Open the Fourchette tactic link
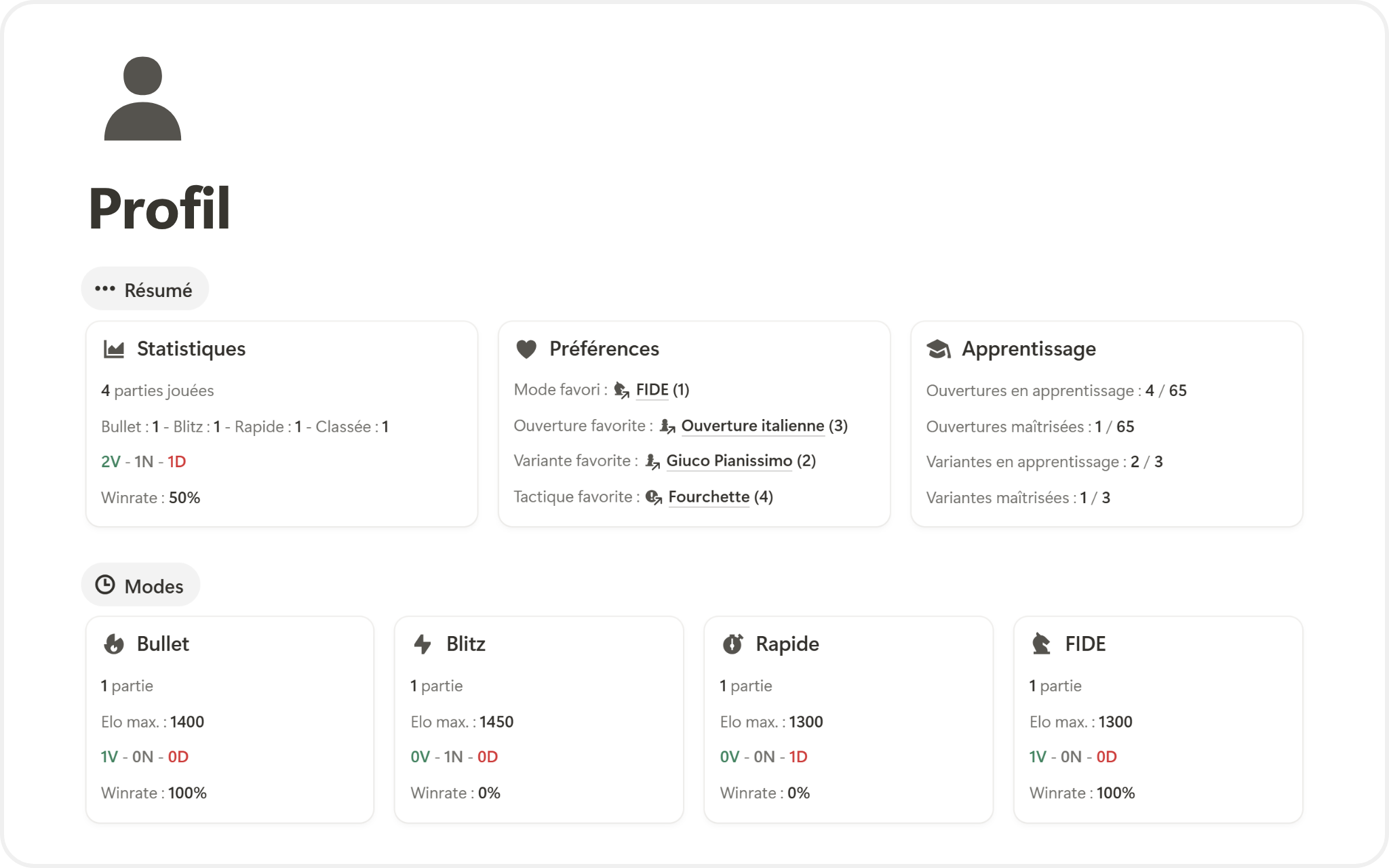The width and height of the screenshot is (1389, 868). 709,497
